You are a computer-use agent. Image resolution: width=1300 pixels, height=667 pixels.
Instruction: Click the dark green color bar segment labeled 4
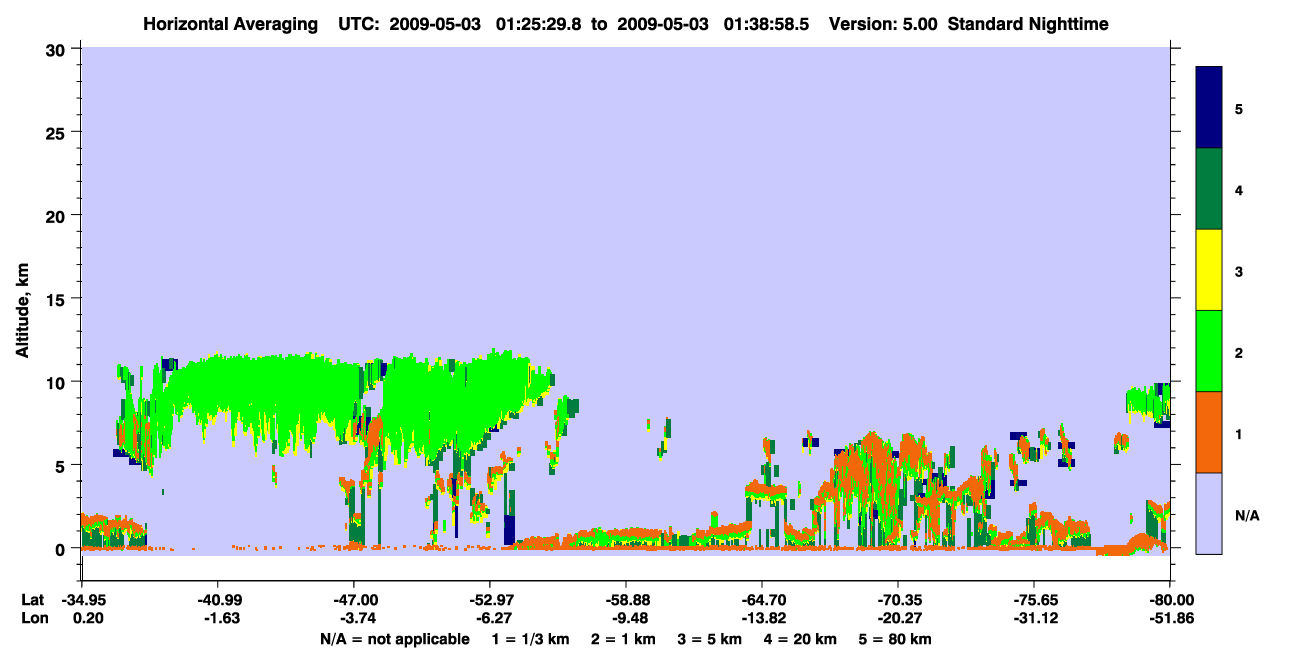tap(1209, 189)
